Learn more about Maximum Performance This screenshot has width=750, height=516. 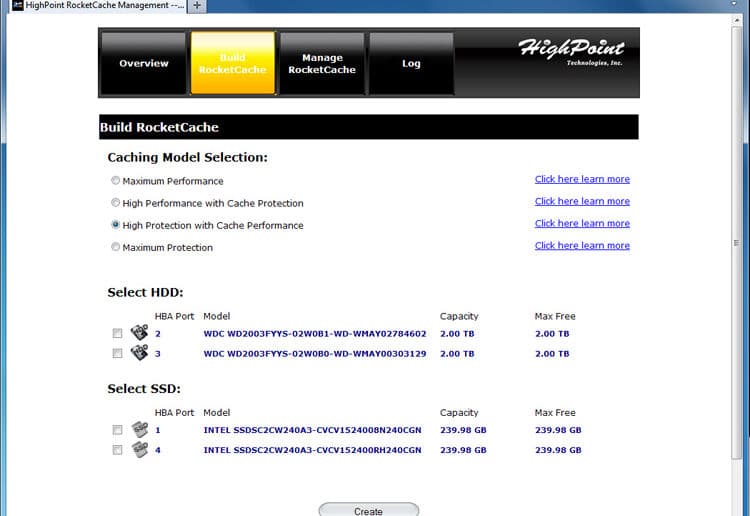coord(582,179)
